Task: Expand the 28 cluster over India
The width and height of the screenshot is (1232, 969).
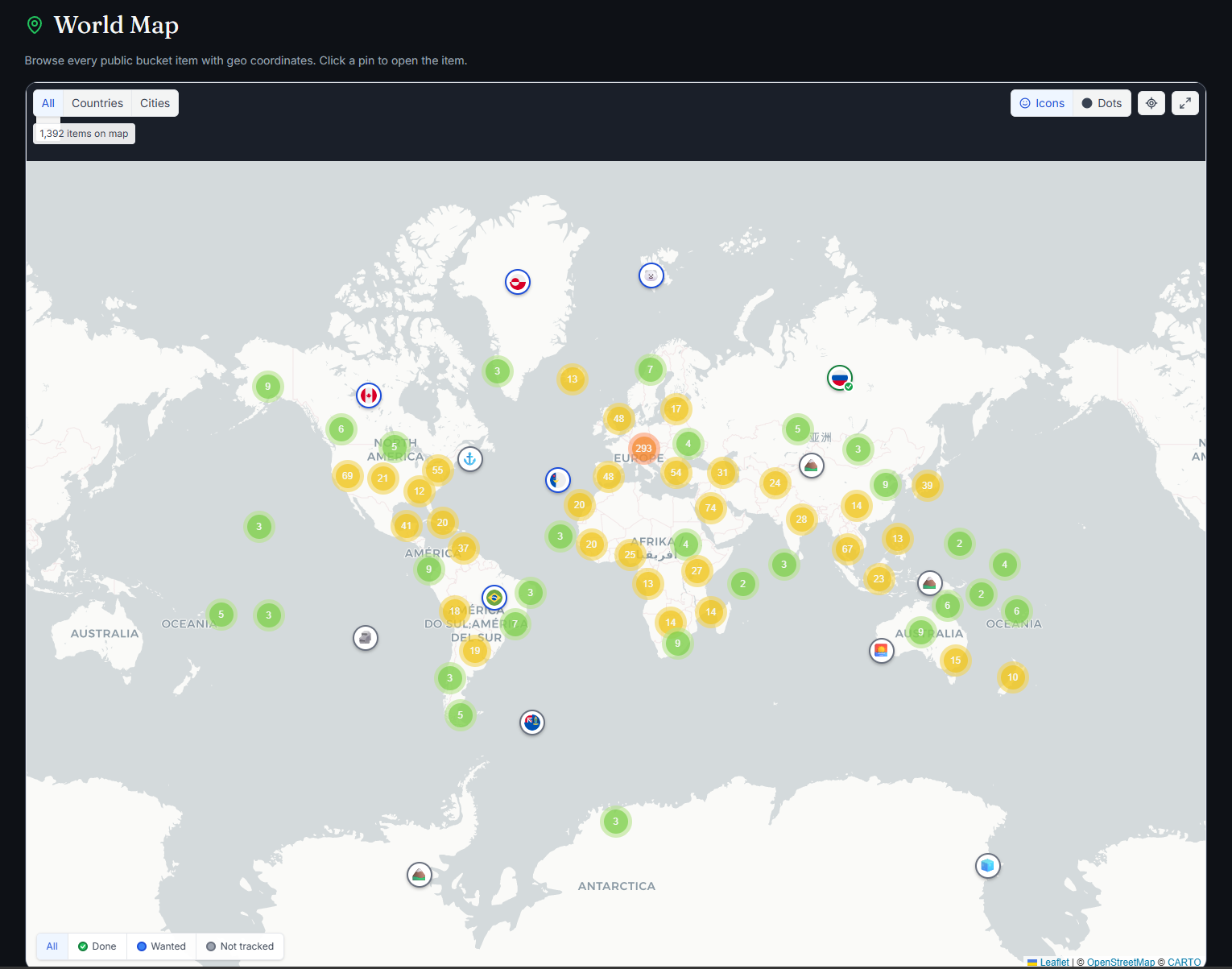Action: pyautogui.click(x=801, y=520)
